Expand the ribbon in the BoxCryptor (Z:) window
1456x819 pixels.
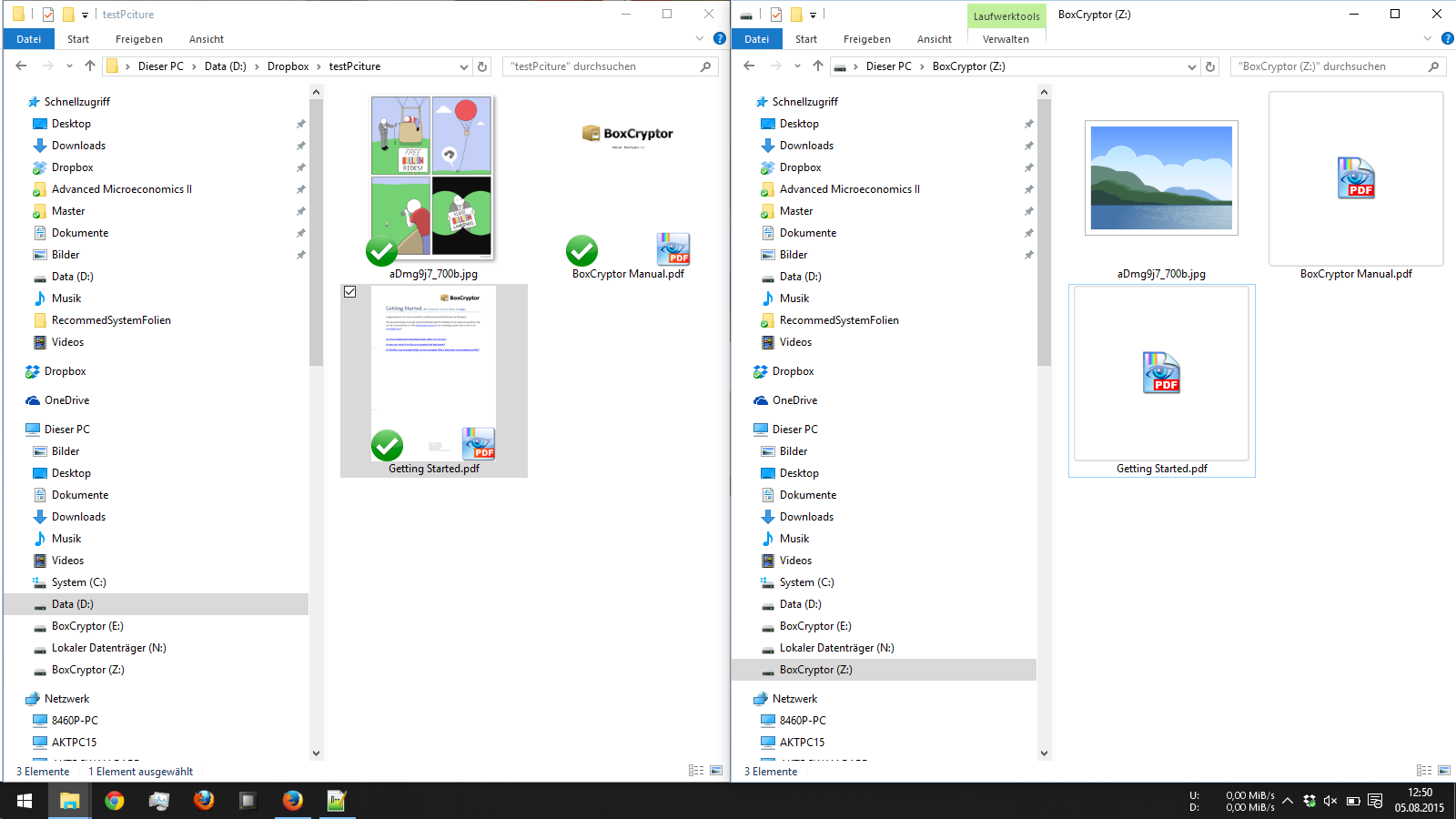1428,39
